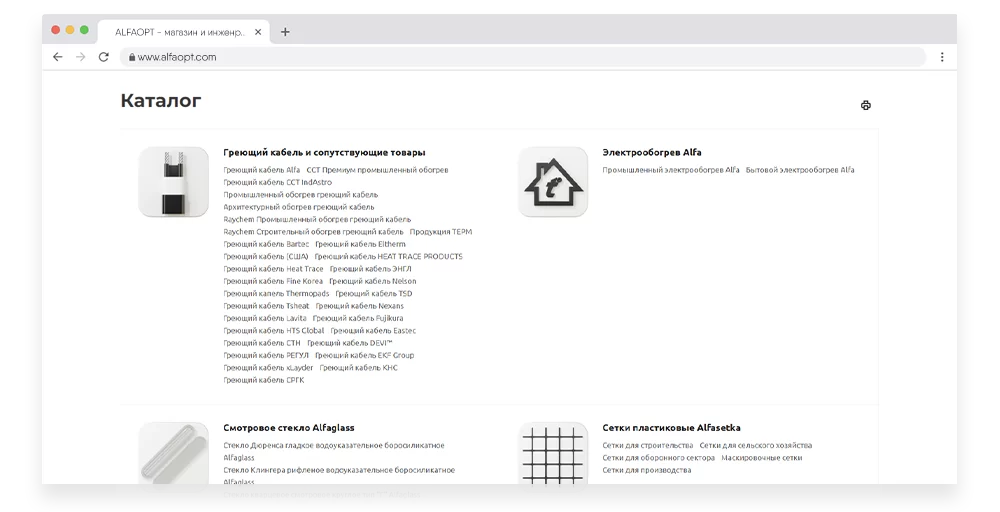Open the Электрообогрев Alfa heading link
The height and width of the screenshot is (512, 1000).
click(651, 152)
